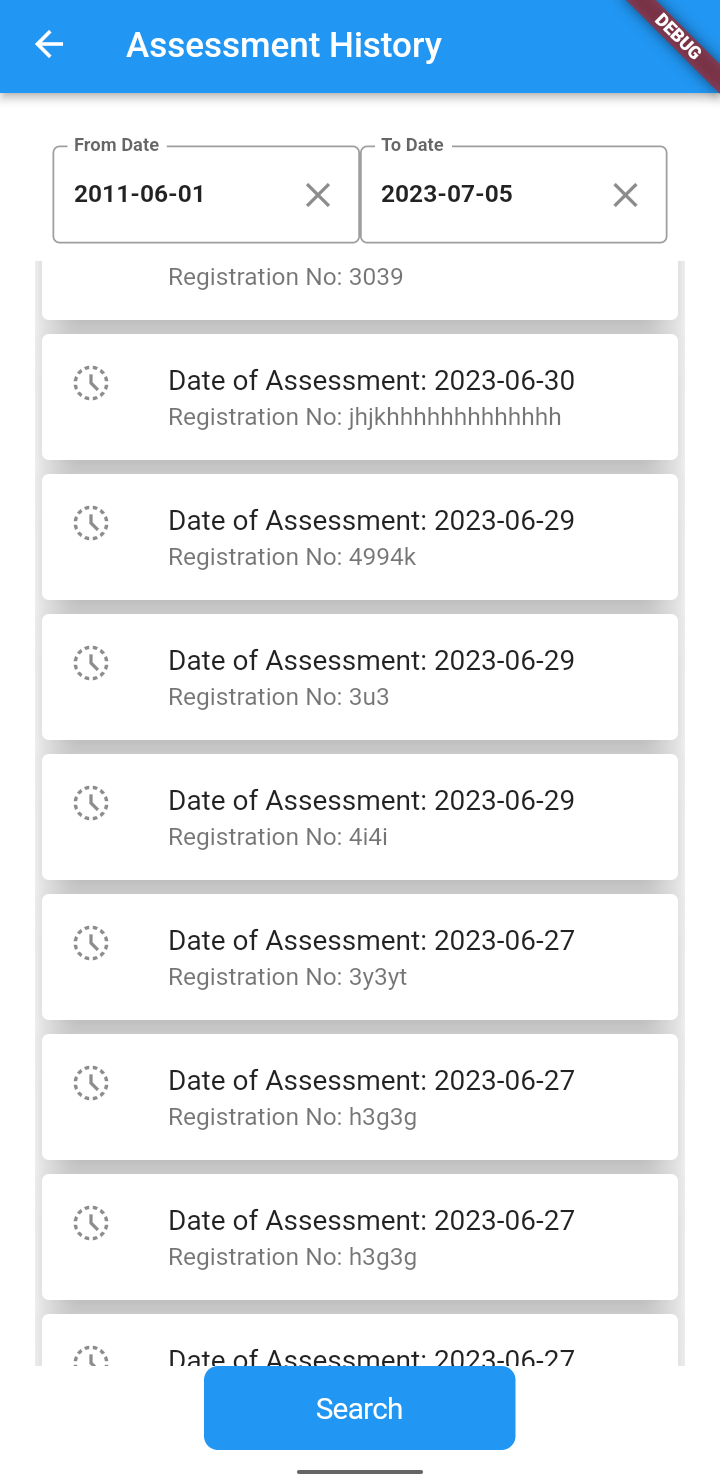Clear the From Date field
Screen dimensions: 720x1484
pos(318,195)
